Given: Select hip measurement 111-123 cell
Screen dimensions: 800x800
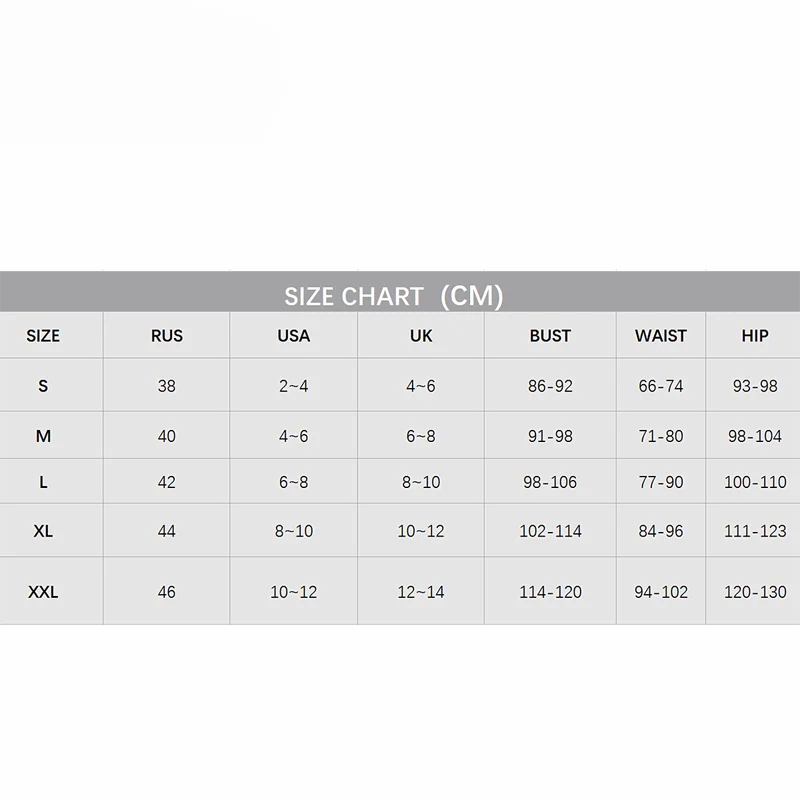Looking at the screenshot, I should click(x=755, y=531).
